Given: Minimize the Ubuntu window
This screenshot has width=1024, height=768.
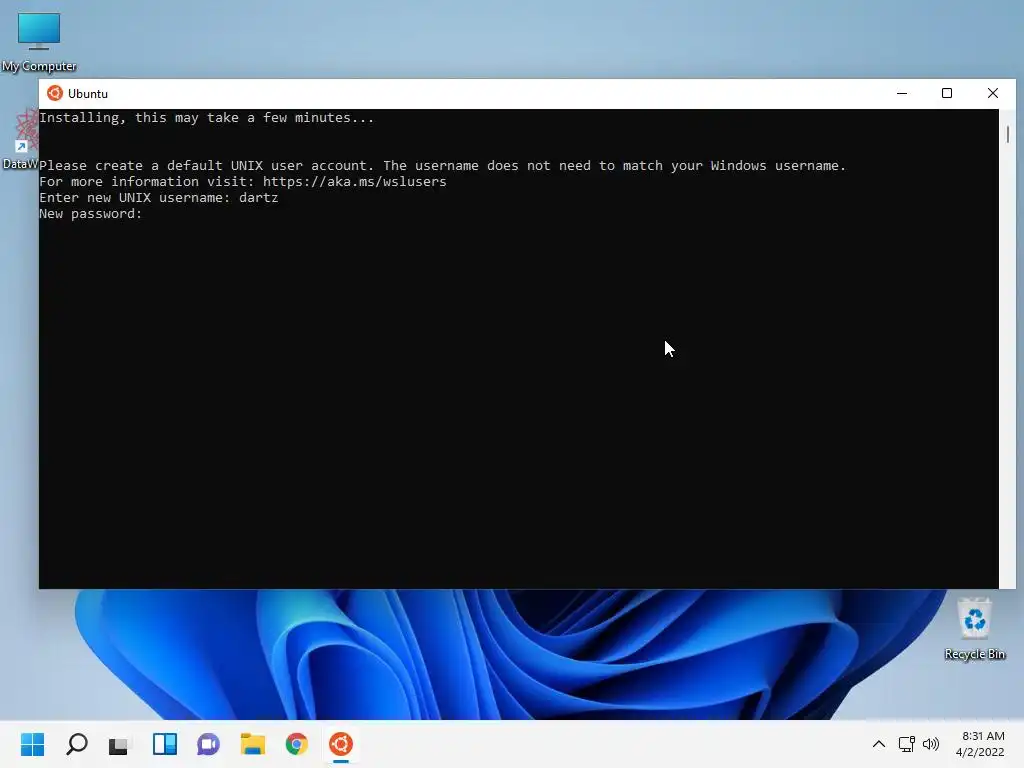Looking at the screenshot, I should pyautogui.click(x=902, y=93).
